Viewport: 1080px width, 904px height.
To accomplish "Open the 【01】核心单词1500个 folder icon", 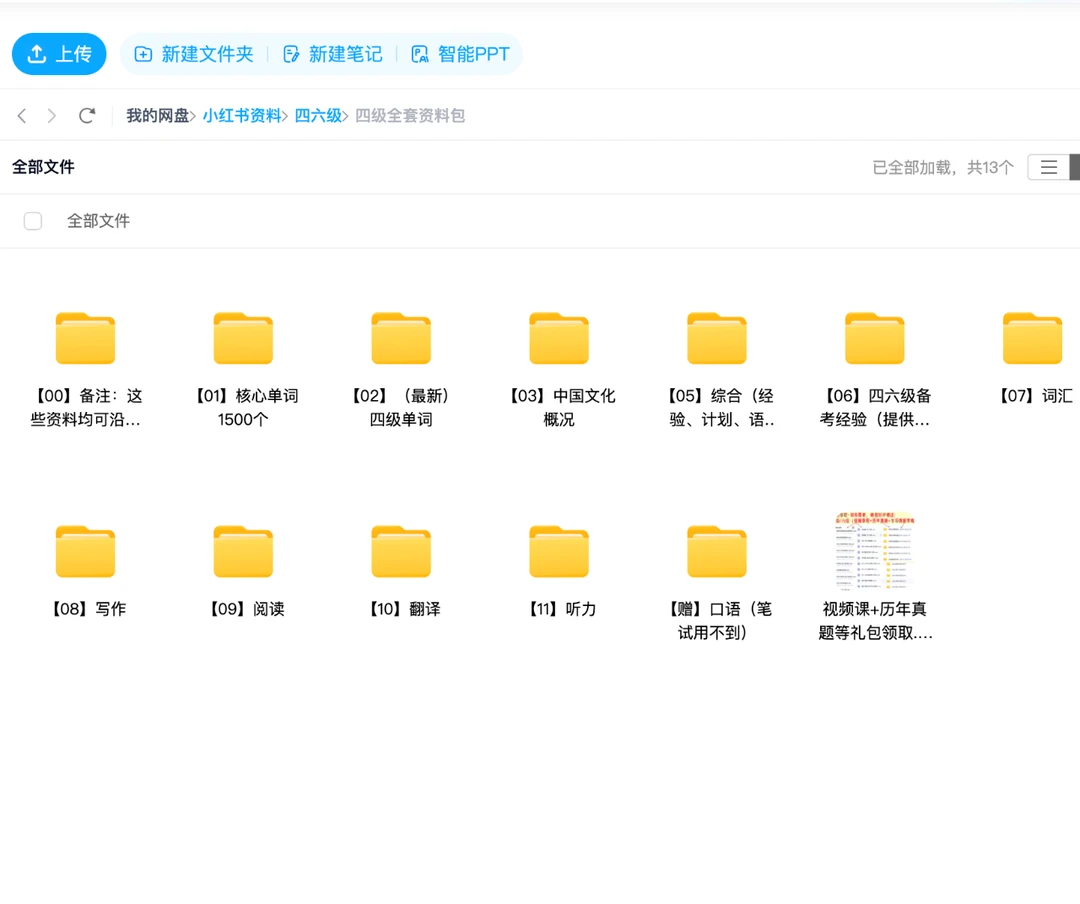I will (243, 338).
